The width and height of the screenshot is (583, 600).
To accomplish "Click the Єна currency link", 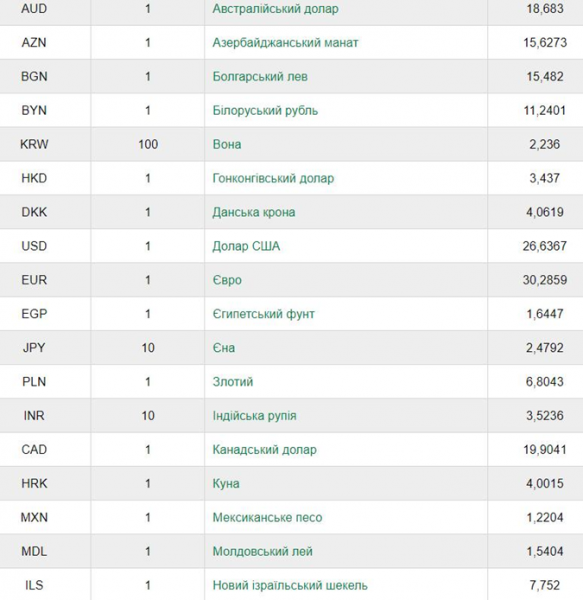I will pos(223,348).
